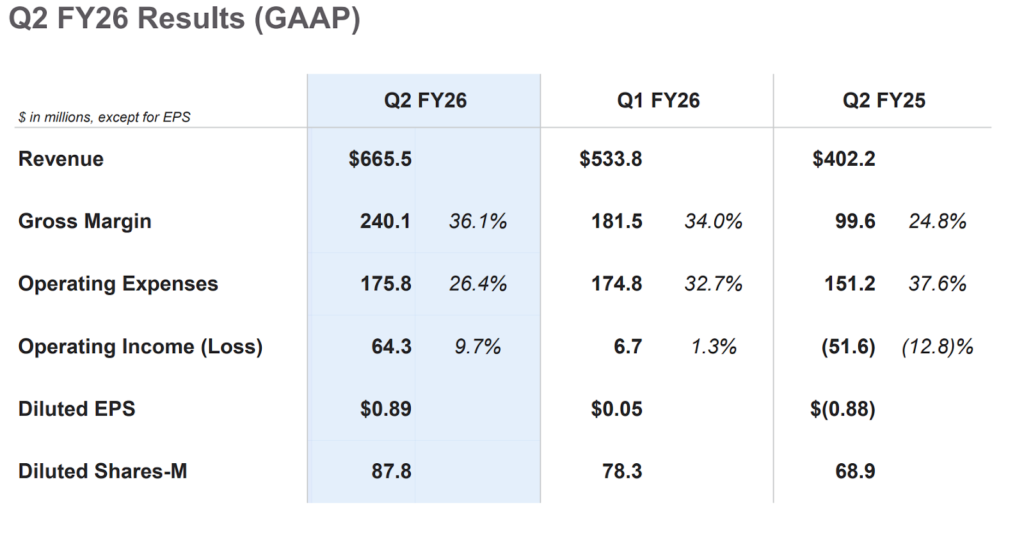The image size is (1024, 540).
Task: Select the Q1 FY26 column header
Action: pyautogui.click(x=658, y=100)
